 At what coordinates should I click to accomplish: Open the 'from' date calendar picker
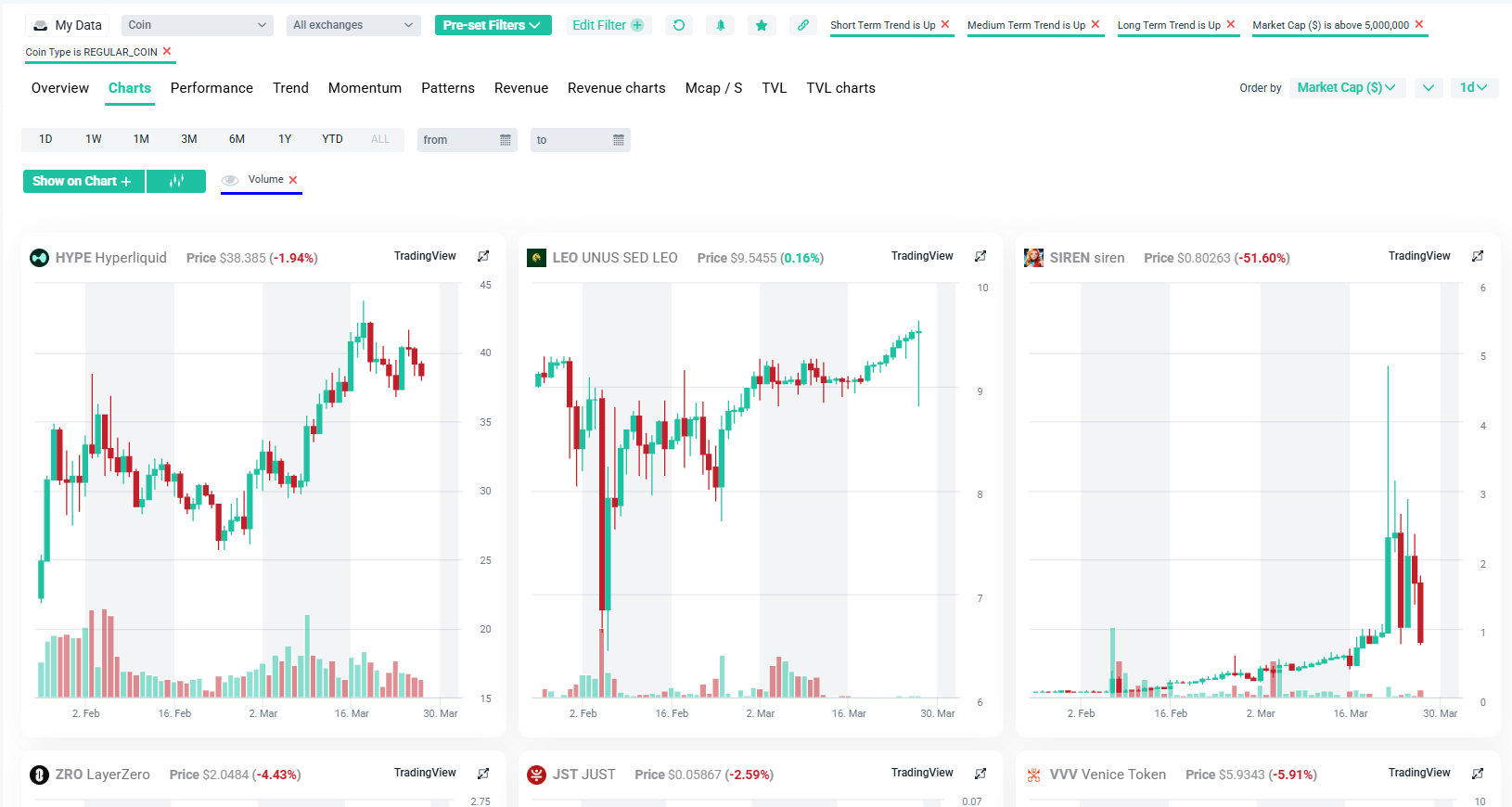point(506,140)
